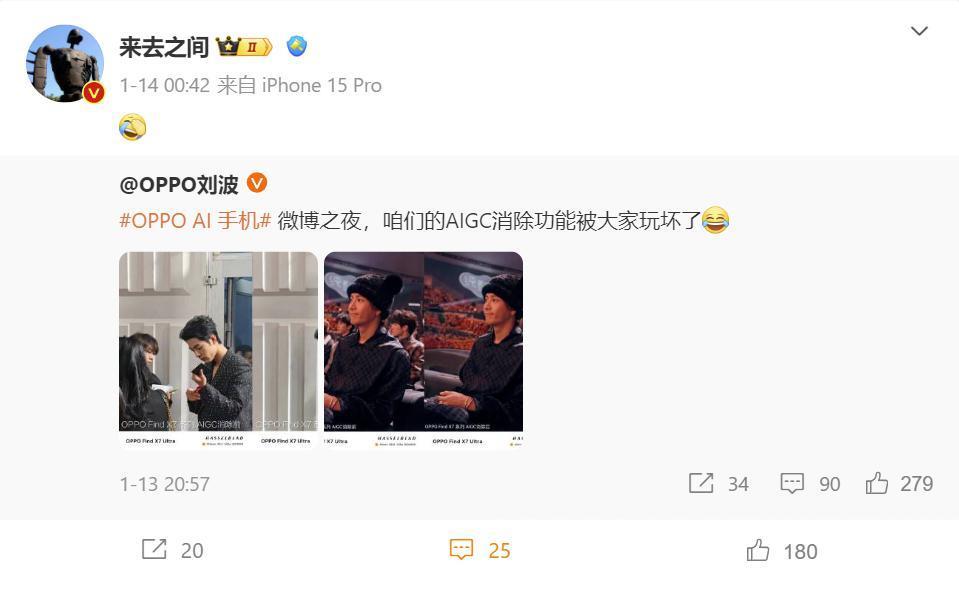Click the blue shield badge beside username

297,46
